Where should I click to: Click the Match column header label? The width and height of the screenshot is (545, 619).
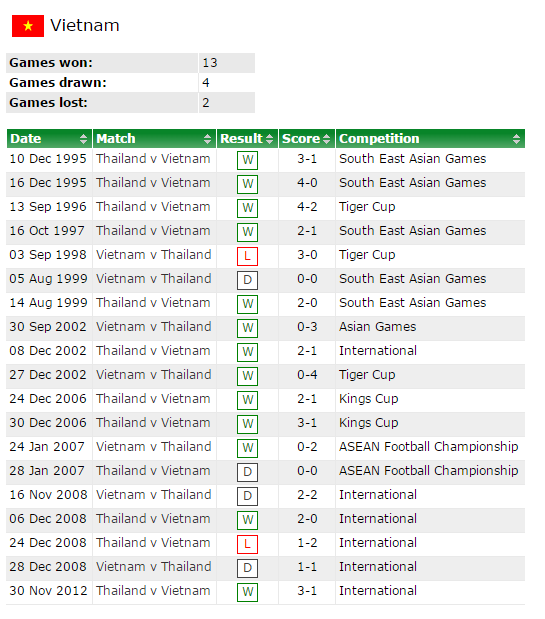pos(116,139)
